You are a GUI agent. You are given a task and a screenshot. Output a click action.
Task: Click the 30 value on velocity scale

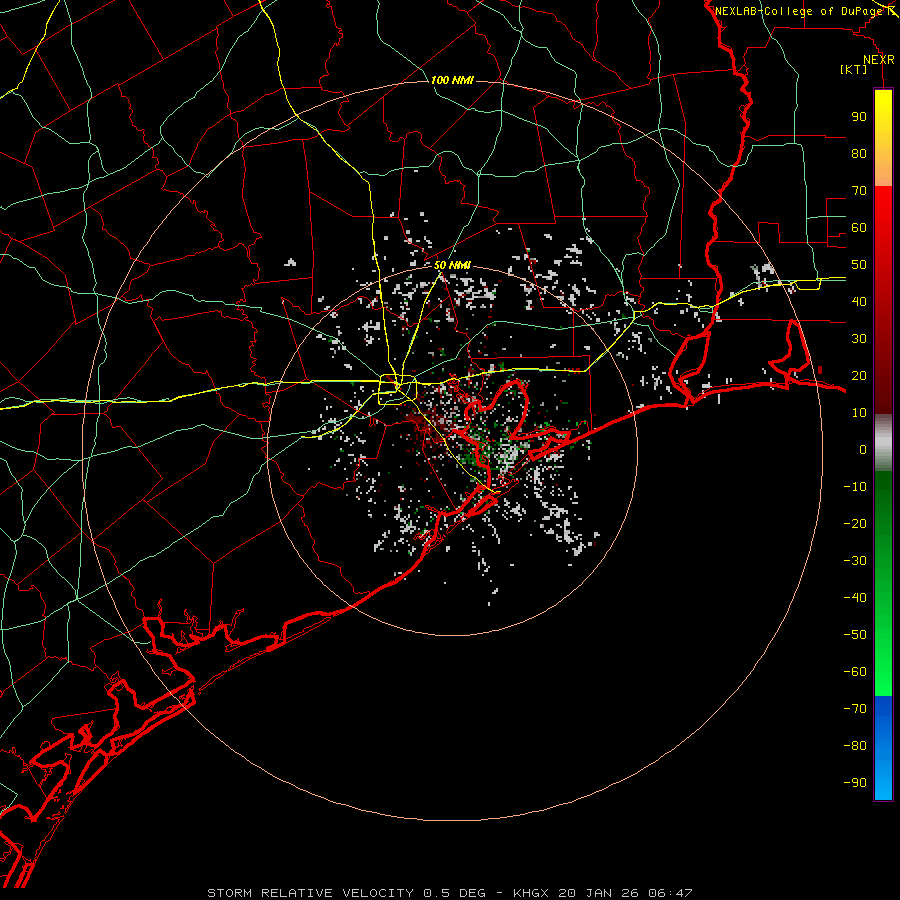click(859, 339)
